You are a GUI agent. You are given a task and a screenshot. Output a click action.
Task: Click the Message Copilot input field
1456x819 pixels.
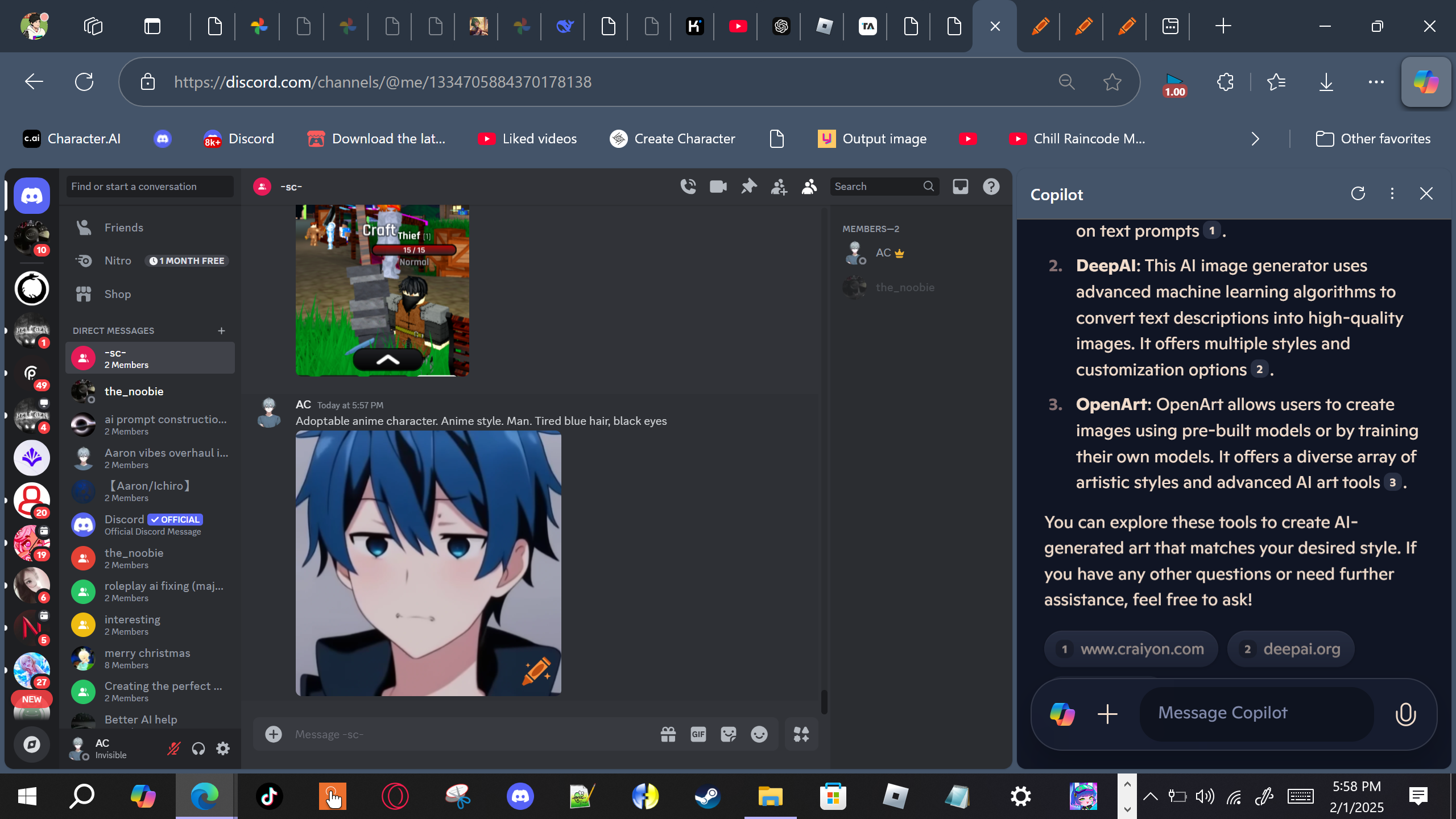pos(1256,713)
